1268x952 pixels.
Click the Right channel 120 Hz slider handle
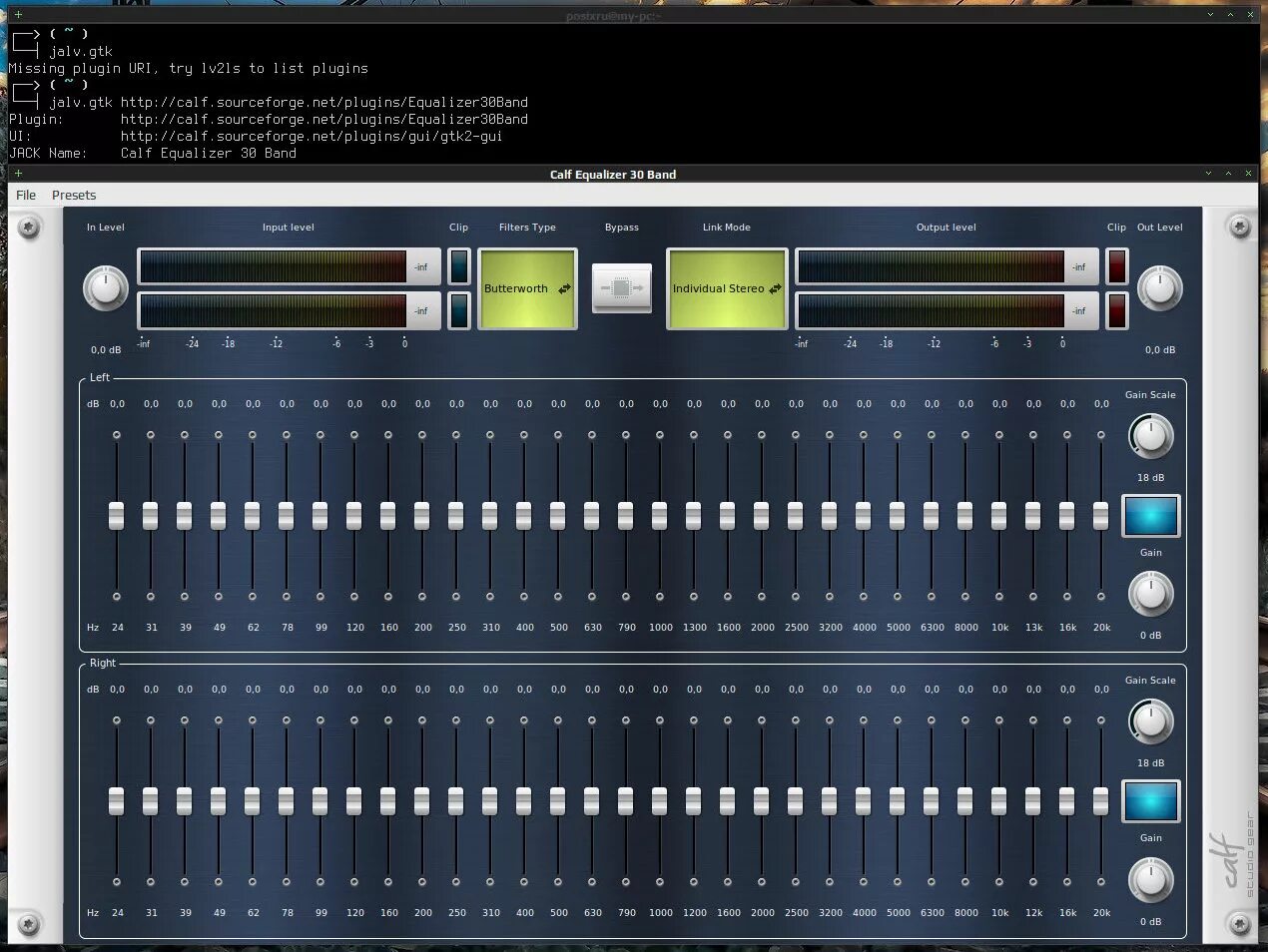click(354, 801)
